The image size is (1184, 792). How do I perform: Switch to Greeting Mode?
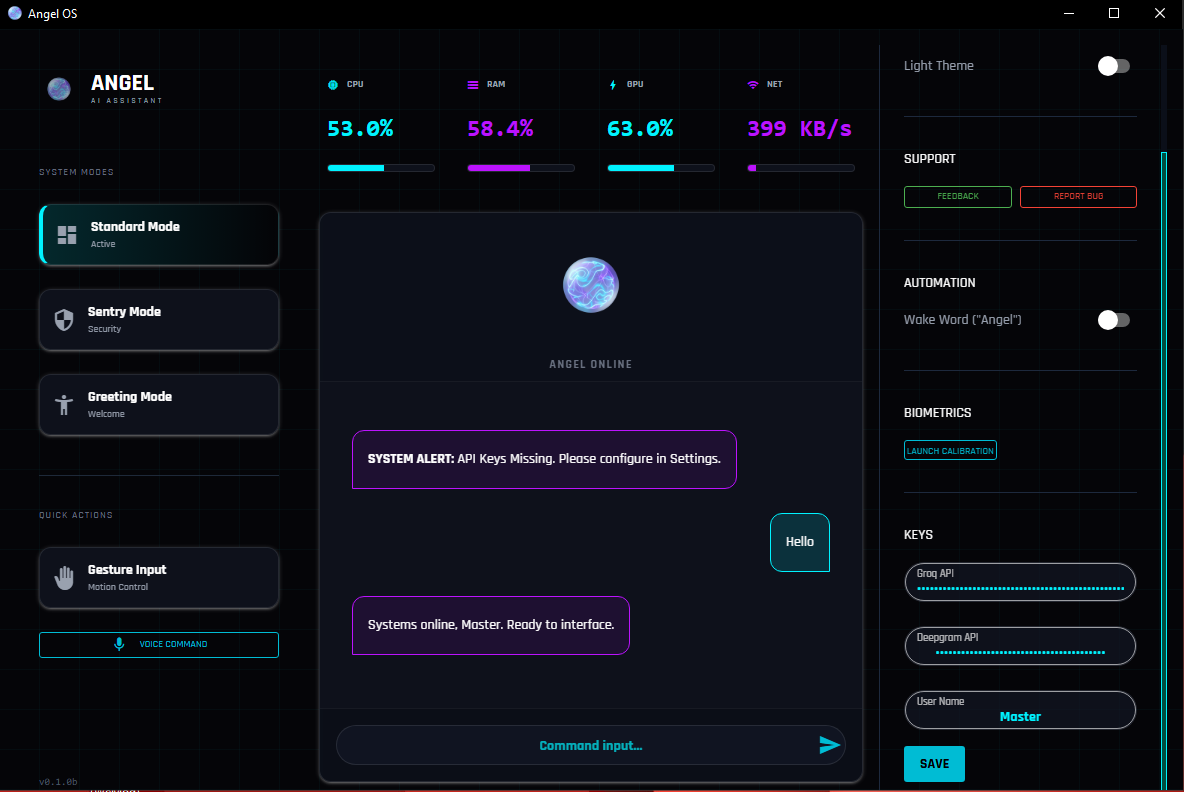coord(159,405)
